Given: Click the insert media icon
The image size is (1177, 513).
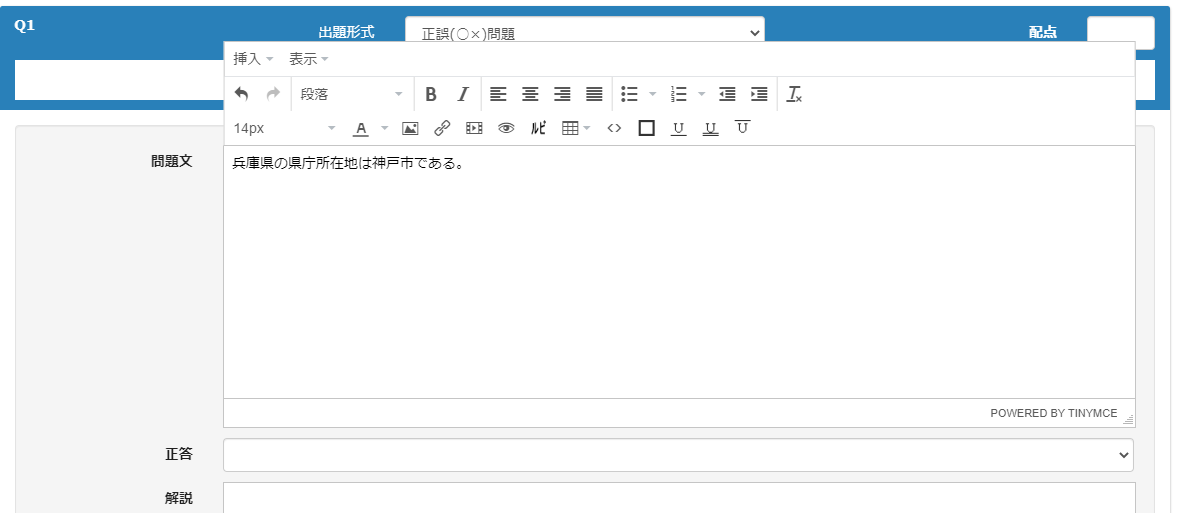Looking at the screenshot, I should (x=474, y=128).
